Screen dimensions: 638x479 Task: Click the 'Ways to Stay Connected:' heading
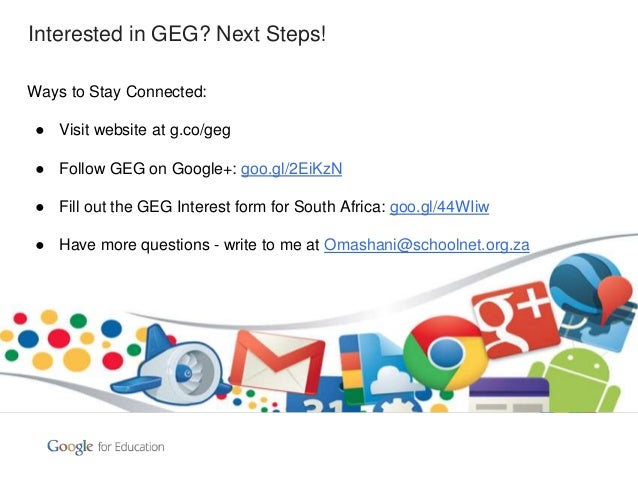[x=117, y=92]
